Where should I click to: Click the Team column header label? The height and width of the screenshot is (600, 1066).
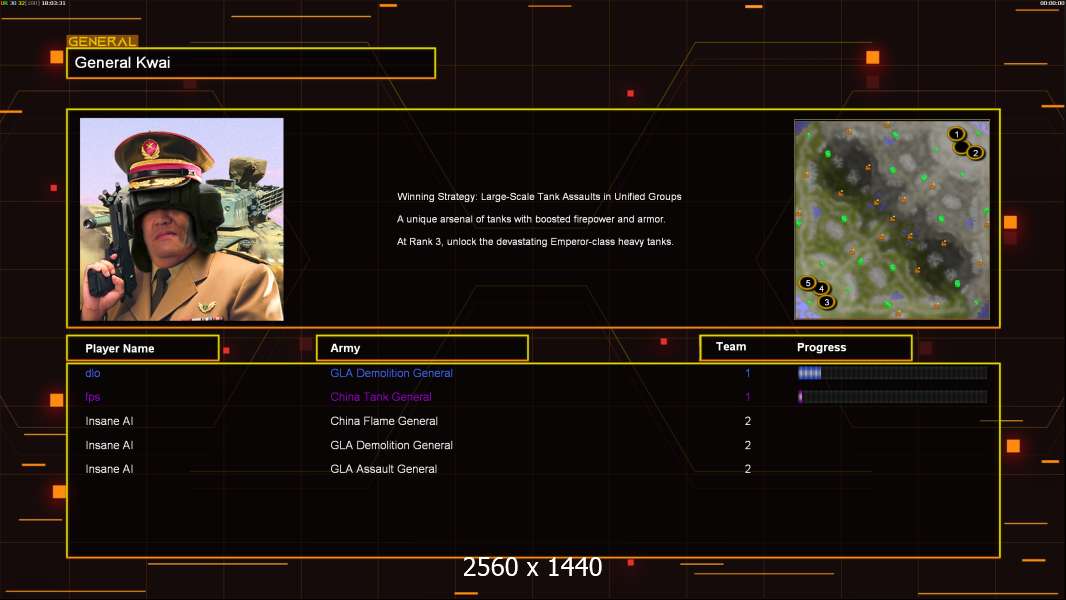pyautogui.click(x=731, y=347)
